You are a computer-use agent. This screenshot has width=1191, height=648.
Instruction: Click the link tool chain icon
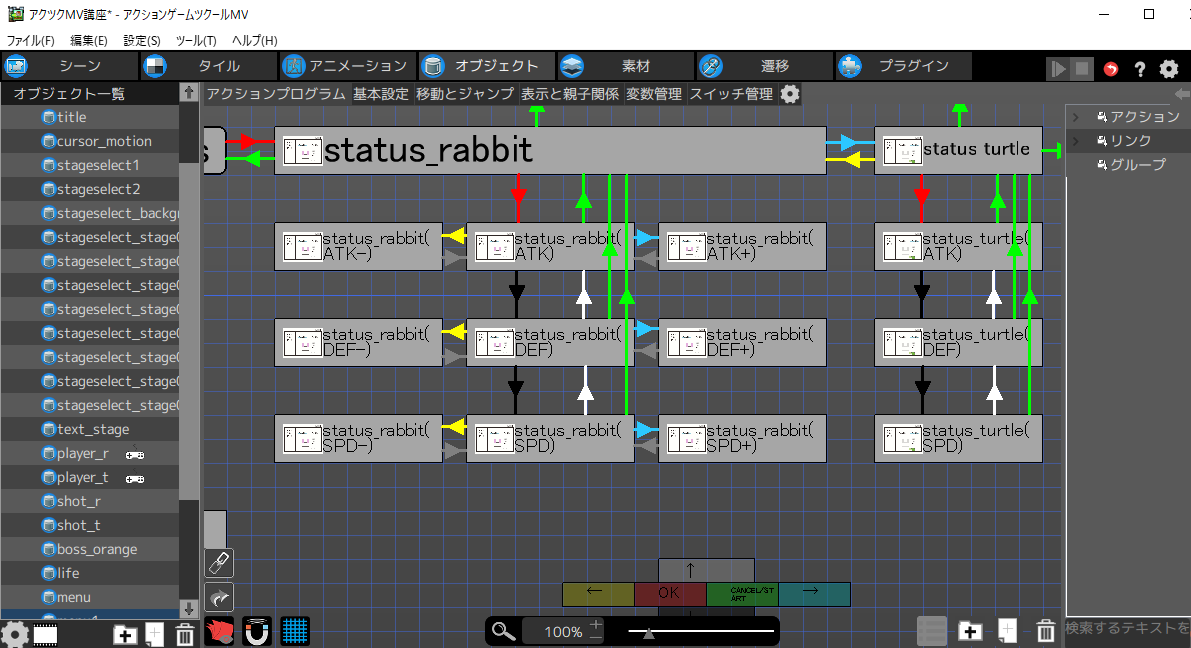click(219, 563)
